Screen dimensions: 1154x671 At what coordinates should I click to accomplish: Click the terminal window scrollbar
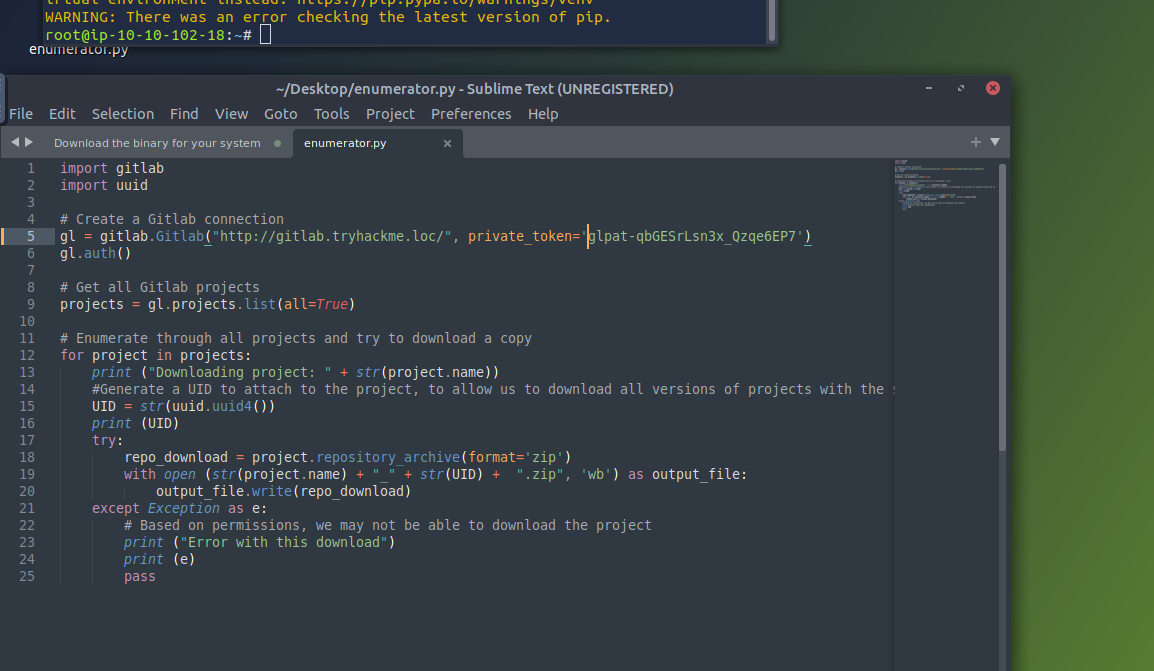[x=771, y=20]
